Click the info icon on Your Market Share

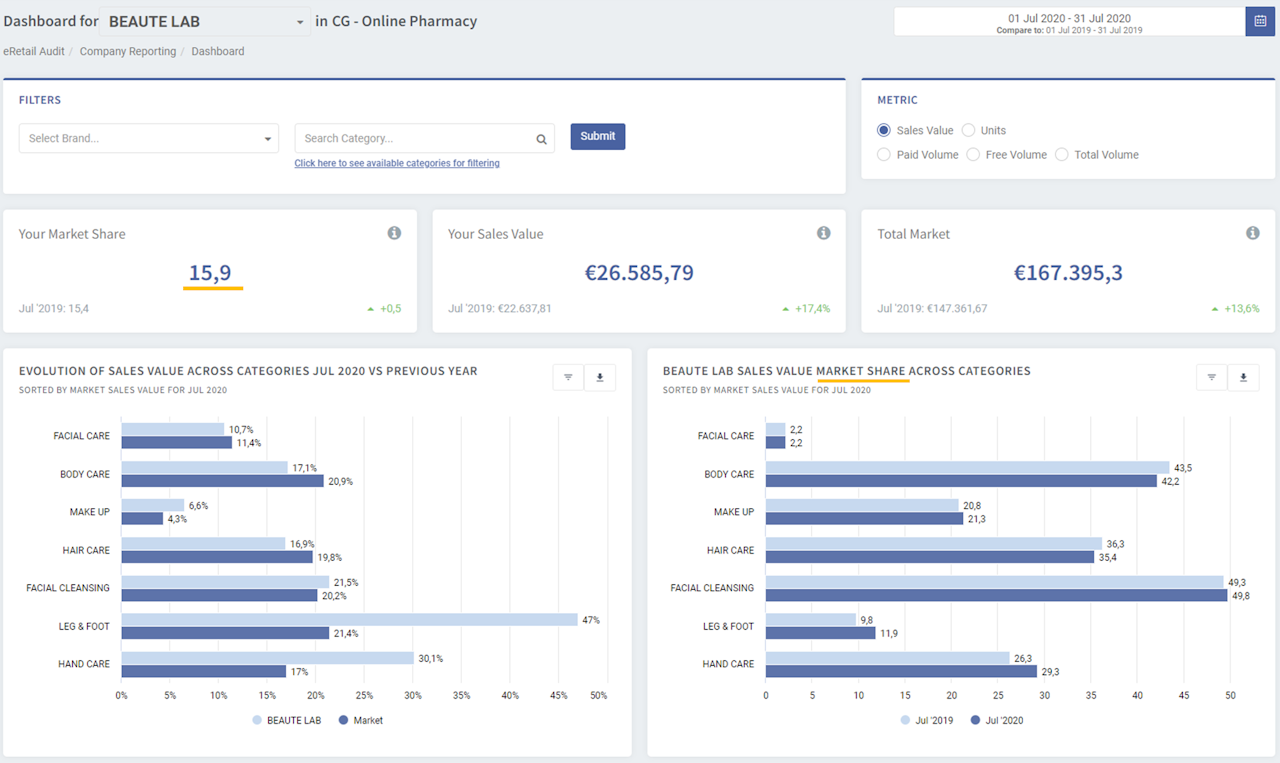tap(394, 233)
